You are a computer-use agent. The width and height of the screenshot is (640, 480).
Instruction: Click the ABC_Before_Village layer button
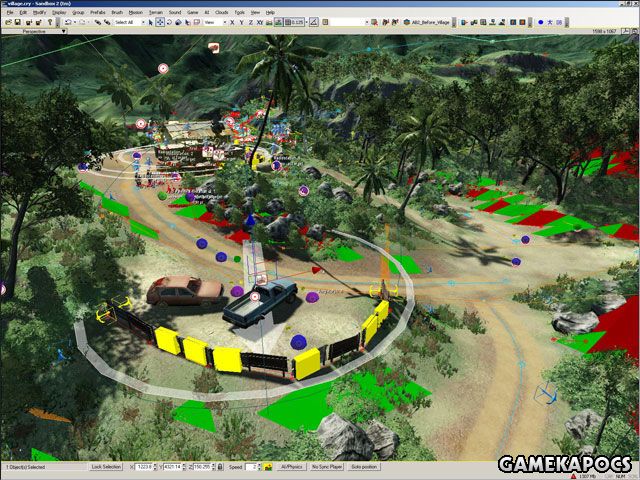click(x=427, y=22)
